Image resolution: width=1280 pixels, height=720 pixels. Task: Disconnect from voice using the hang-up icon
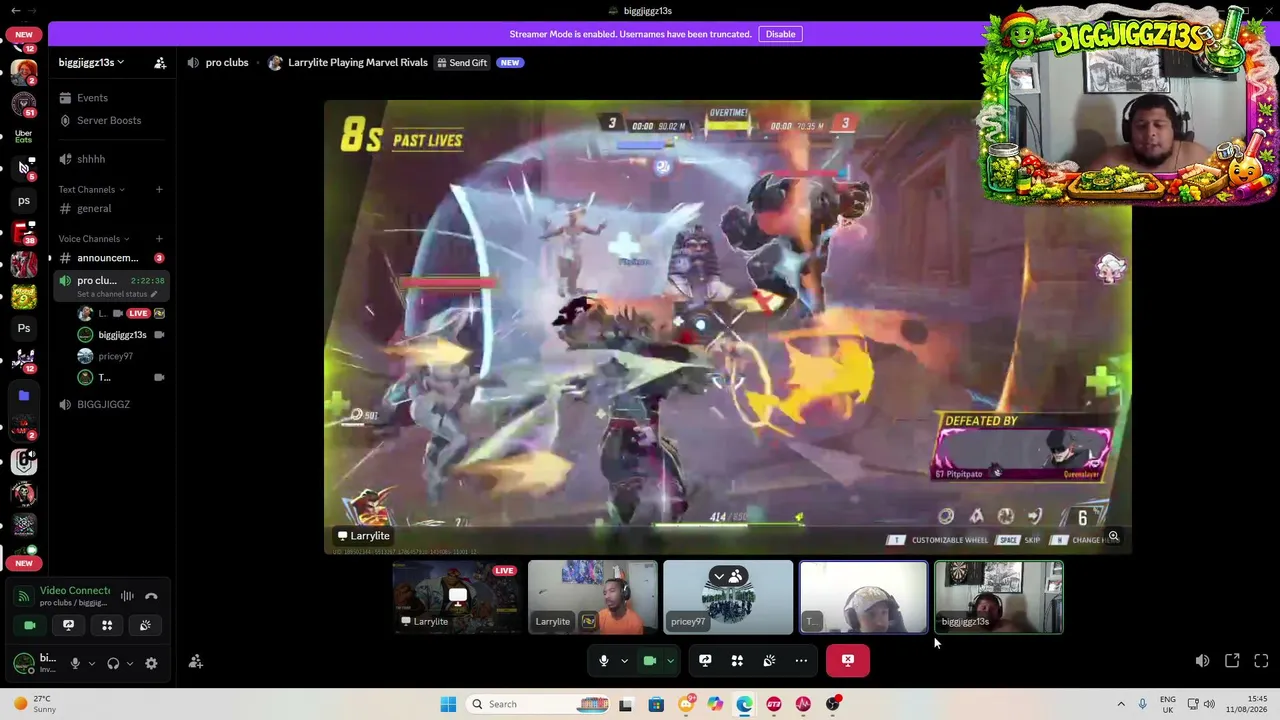coord(151,597)
